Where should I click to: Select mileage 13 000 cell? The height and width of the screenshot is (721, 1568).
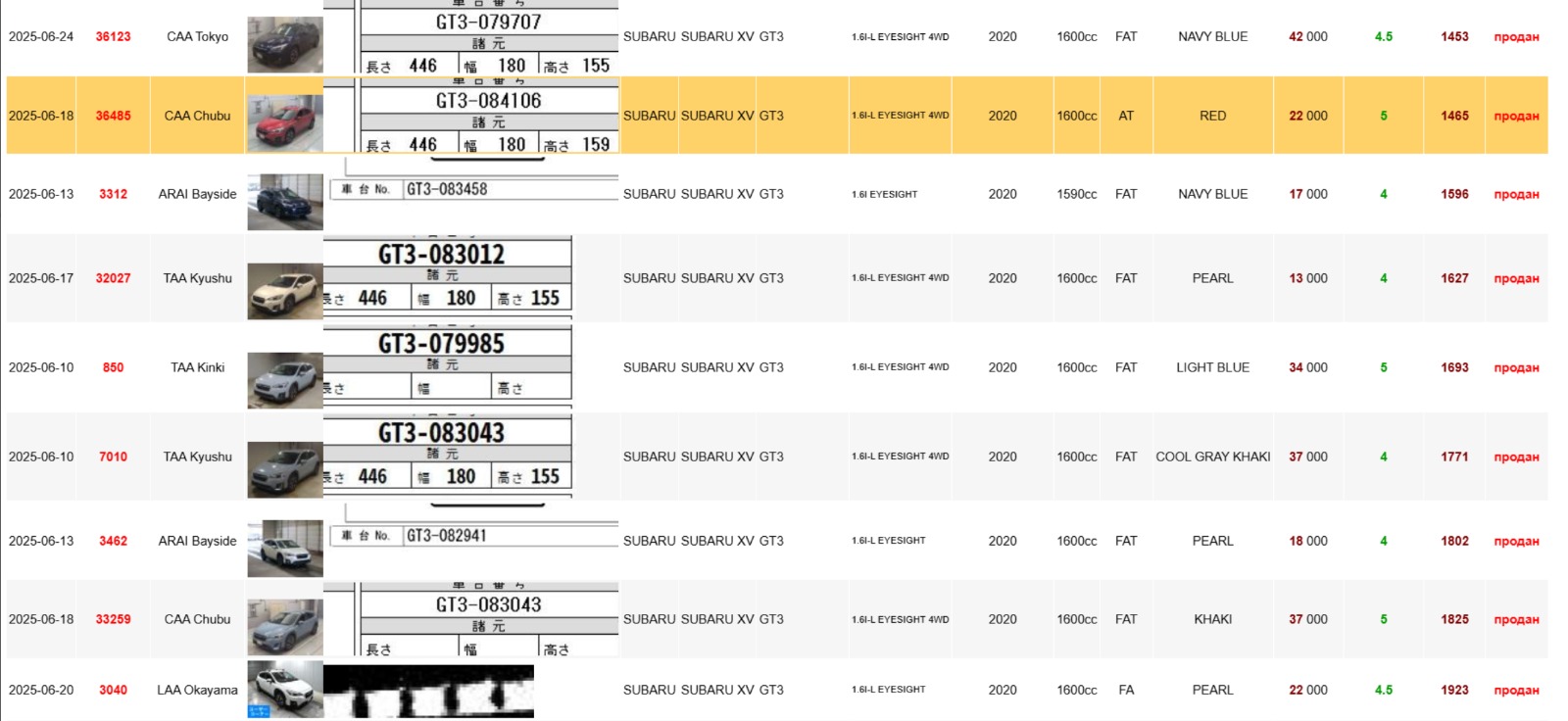tap(1308, 278)
